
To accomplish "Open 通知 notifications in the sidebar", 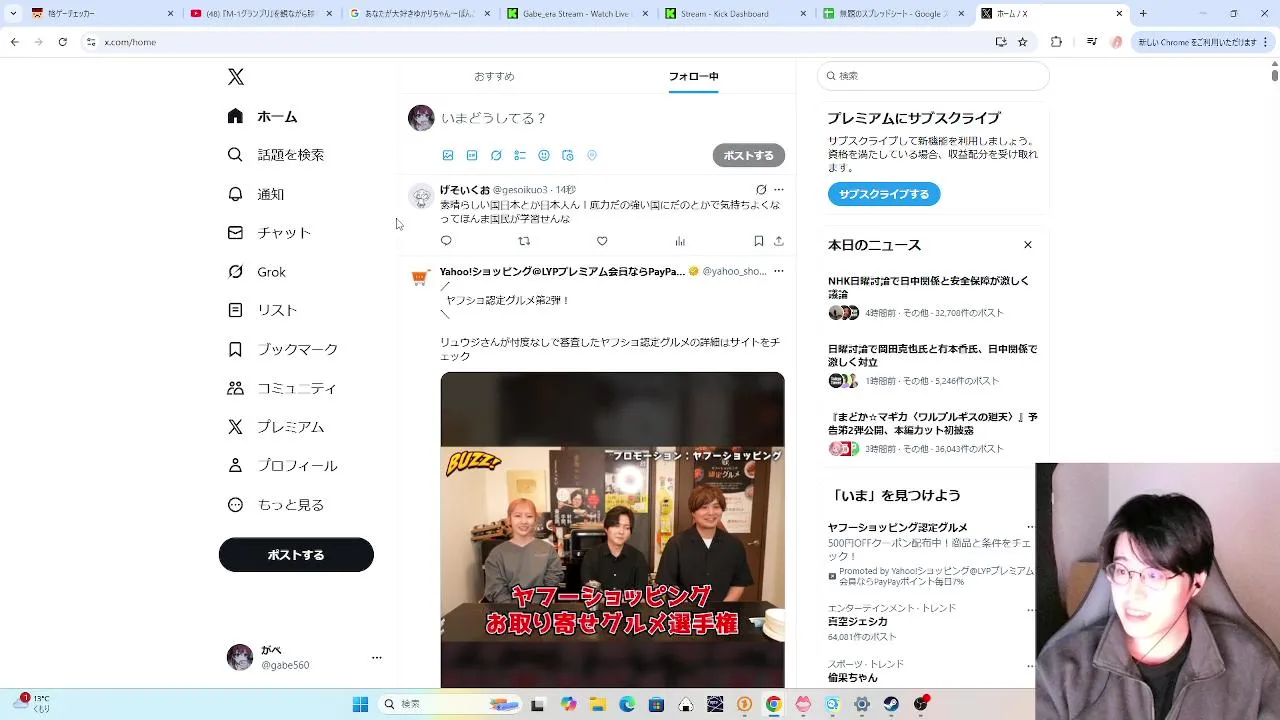I will coord(255,194).
